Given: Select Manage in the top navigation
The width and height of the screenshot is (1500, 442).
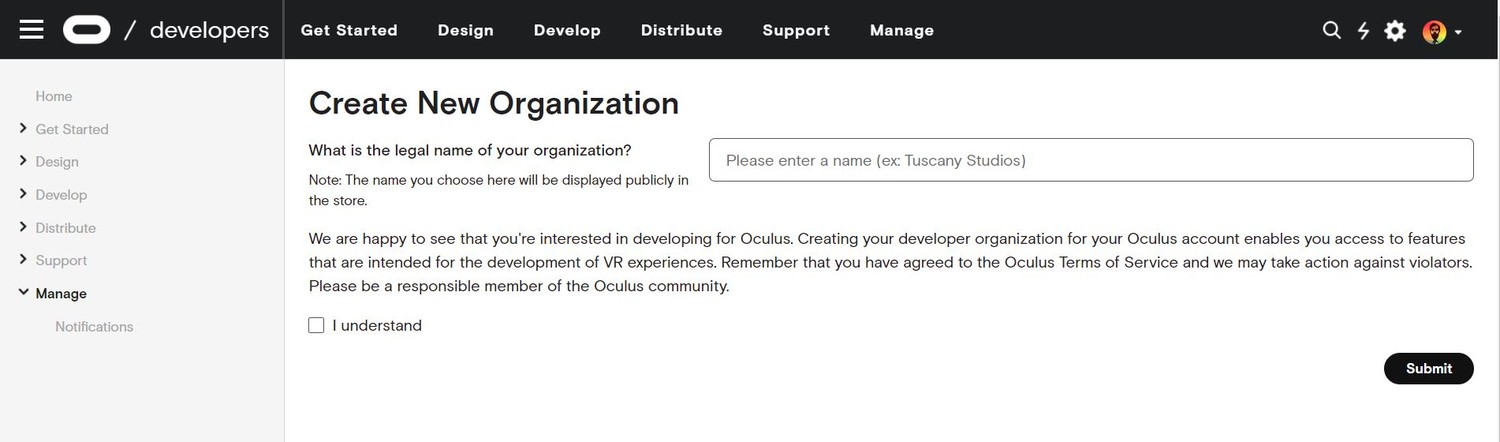Looking at the screenshot, I should pos(902,30).
